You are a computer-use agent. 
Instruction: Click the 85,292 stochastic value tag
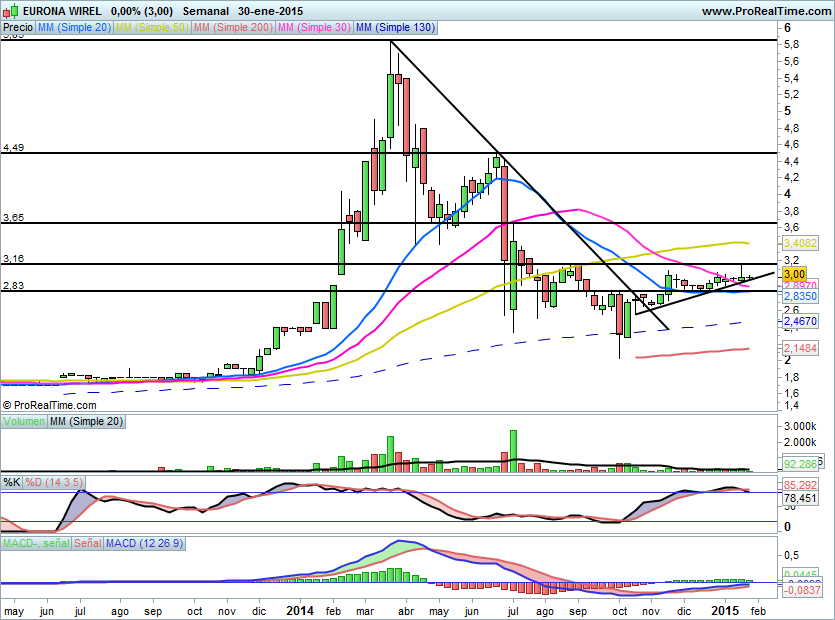click(800, 485)
